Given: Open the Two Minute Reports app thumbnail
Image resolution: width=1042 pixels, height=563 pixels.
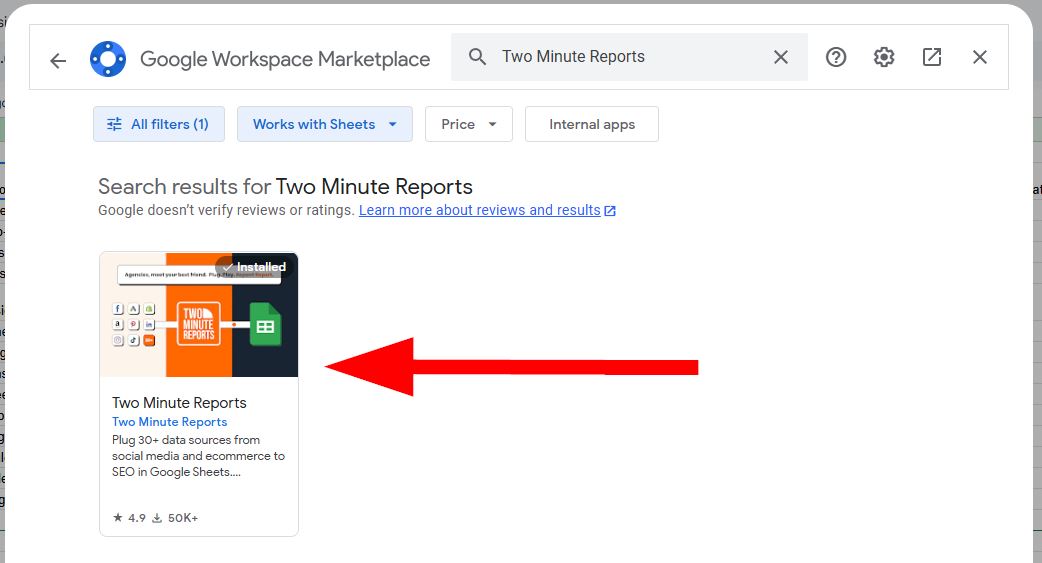Looking at the screenshot, I should point(199,314).
